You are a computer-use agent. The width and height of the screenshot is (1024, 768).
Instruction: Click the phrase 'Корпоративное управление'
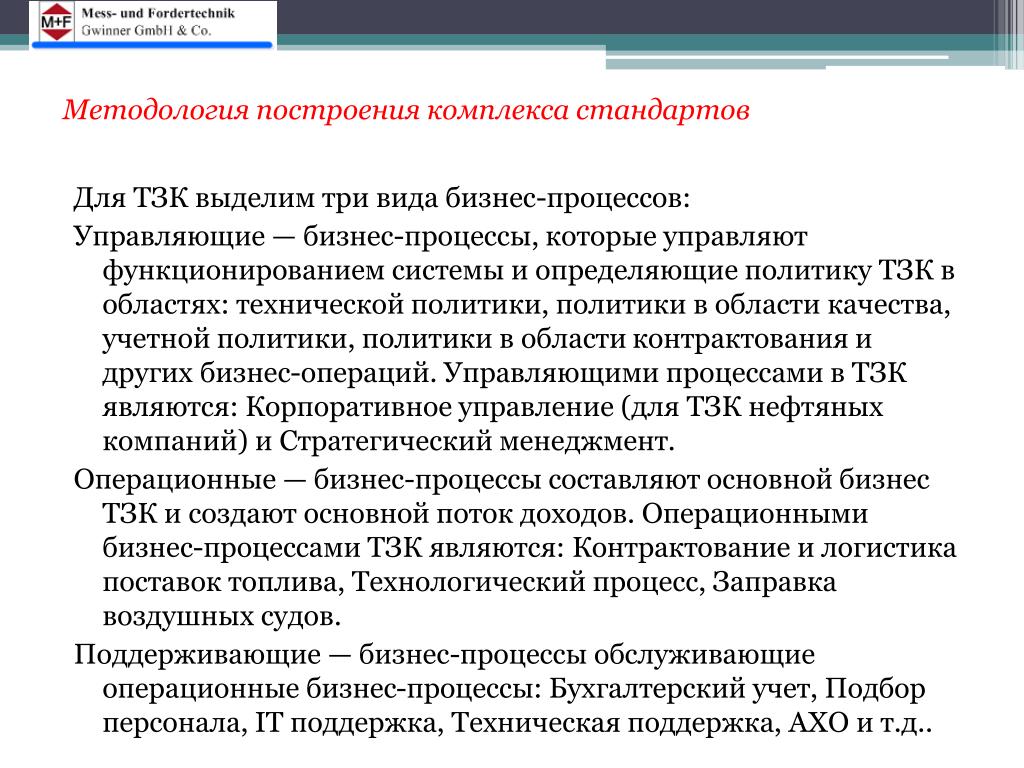[430, 408]
